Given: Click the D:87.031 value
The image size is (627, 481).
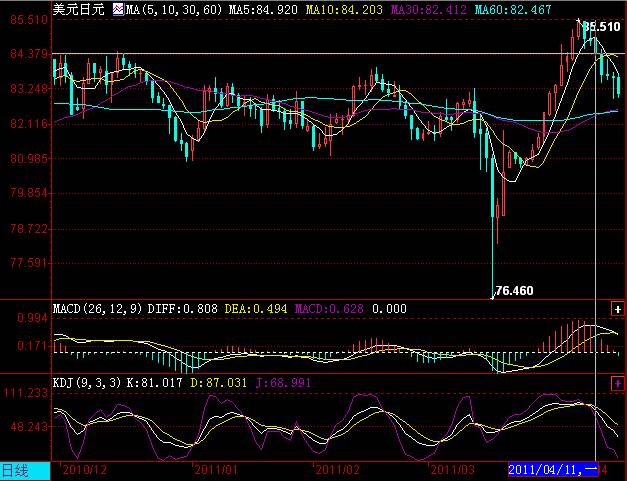Looking at the screenshot, I should coord(218,383).
